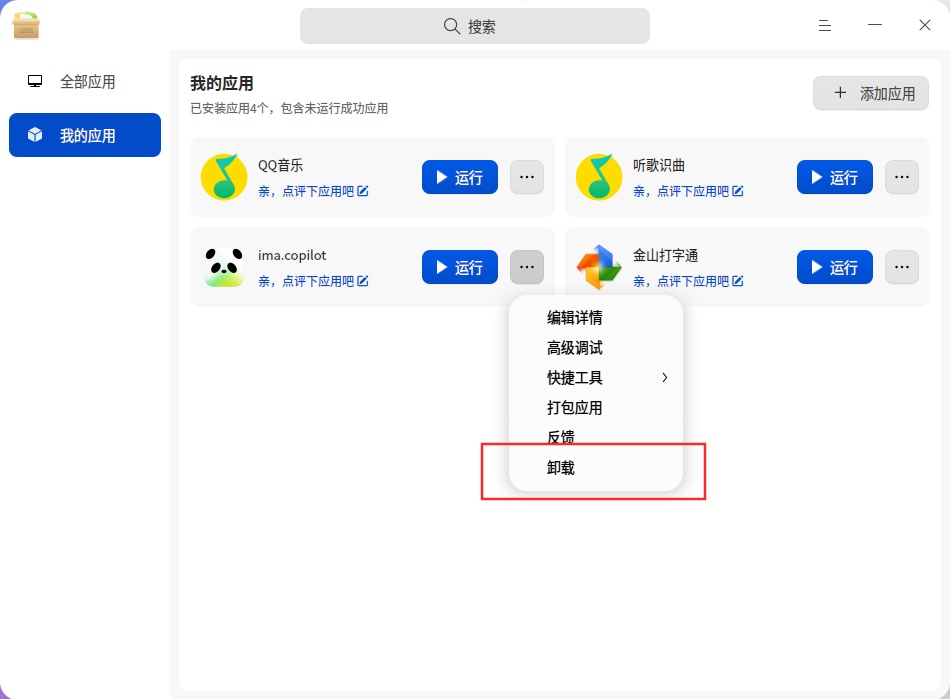The image size is (950, 699).
Task: Click the 金山打字通 pinwheel icon
Action: (x=599, y=267)
